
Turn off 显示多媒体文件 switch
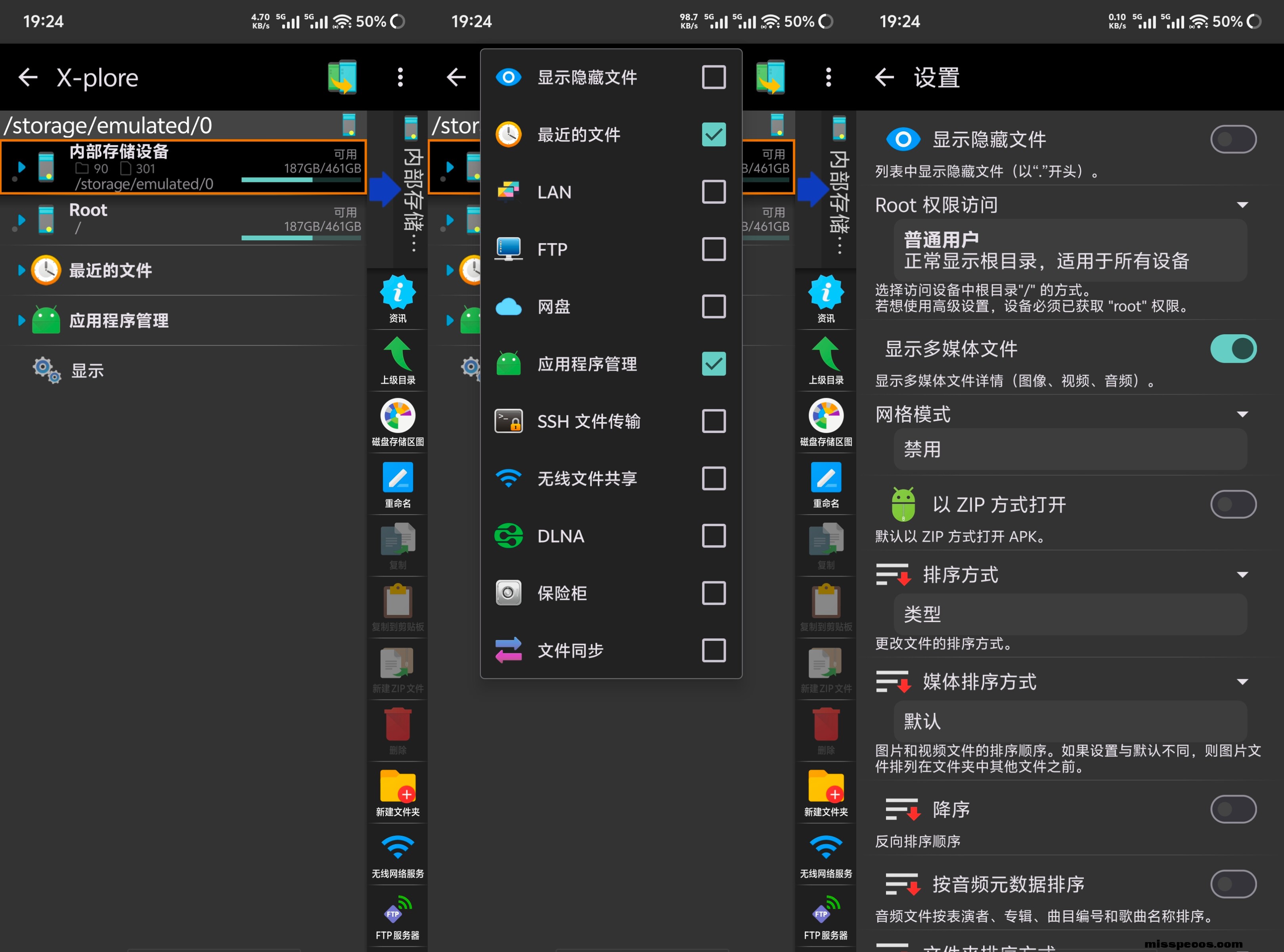1233,349
